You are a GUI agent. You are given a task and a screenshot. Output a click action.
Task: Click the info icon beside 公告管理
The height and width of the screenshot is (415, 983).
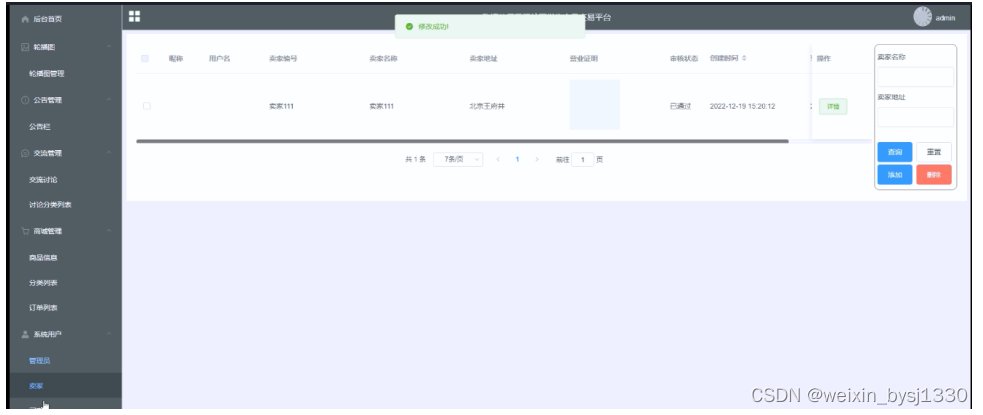[x=26, y=100]
